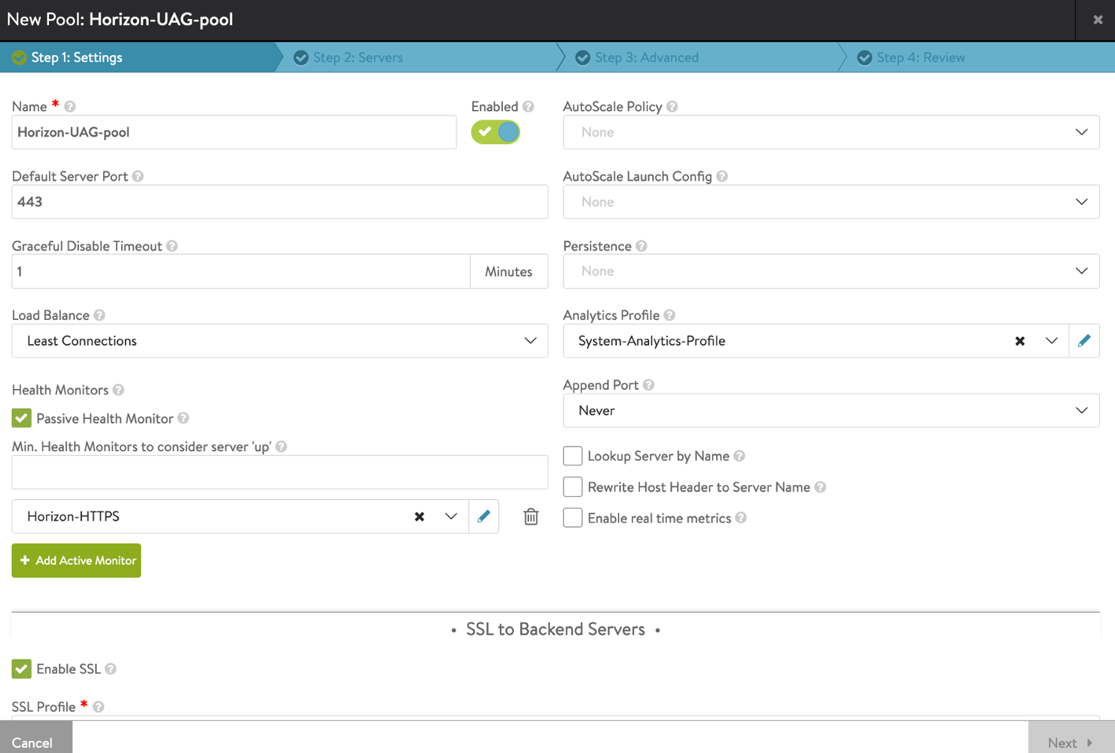Toggle the pool Enabled switch

(496, 132)
